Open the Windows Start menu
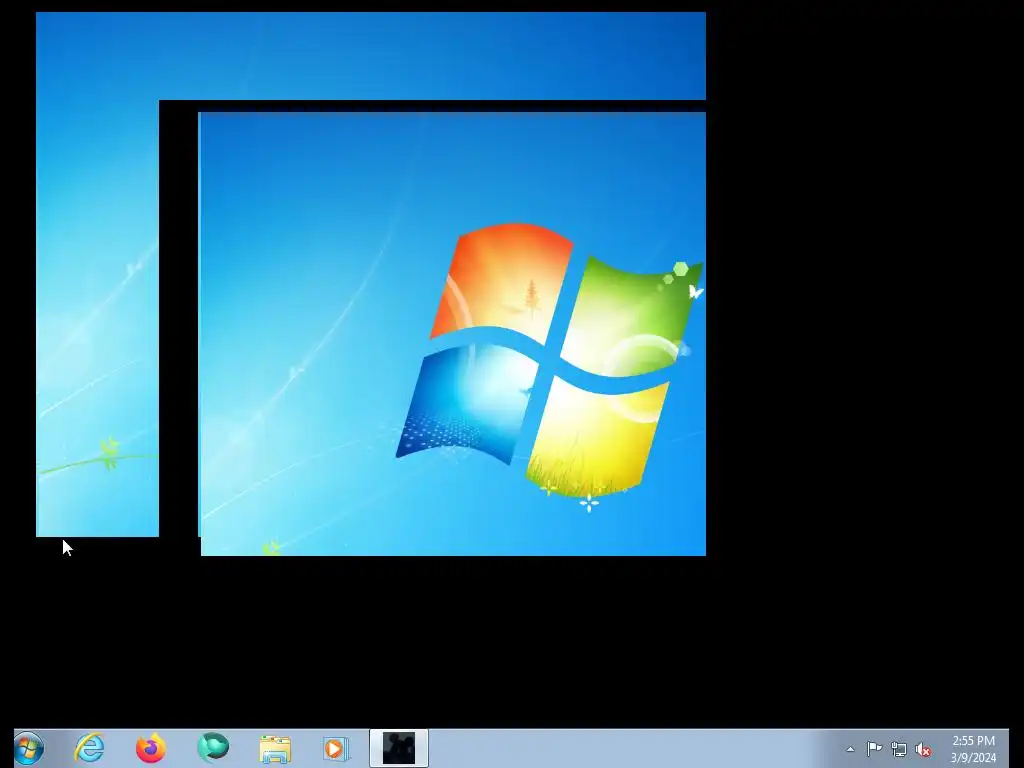Viewport: 1024px width, 768px height. point(29,748)
